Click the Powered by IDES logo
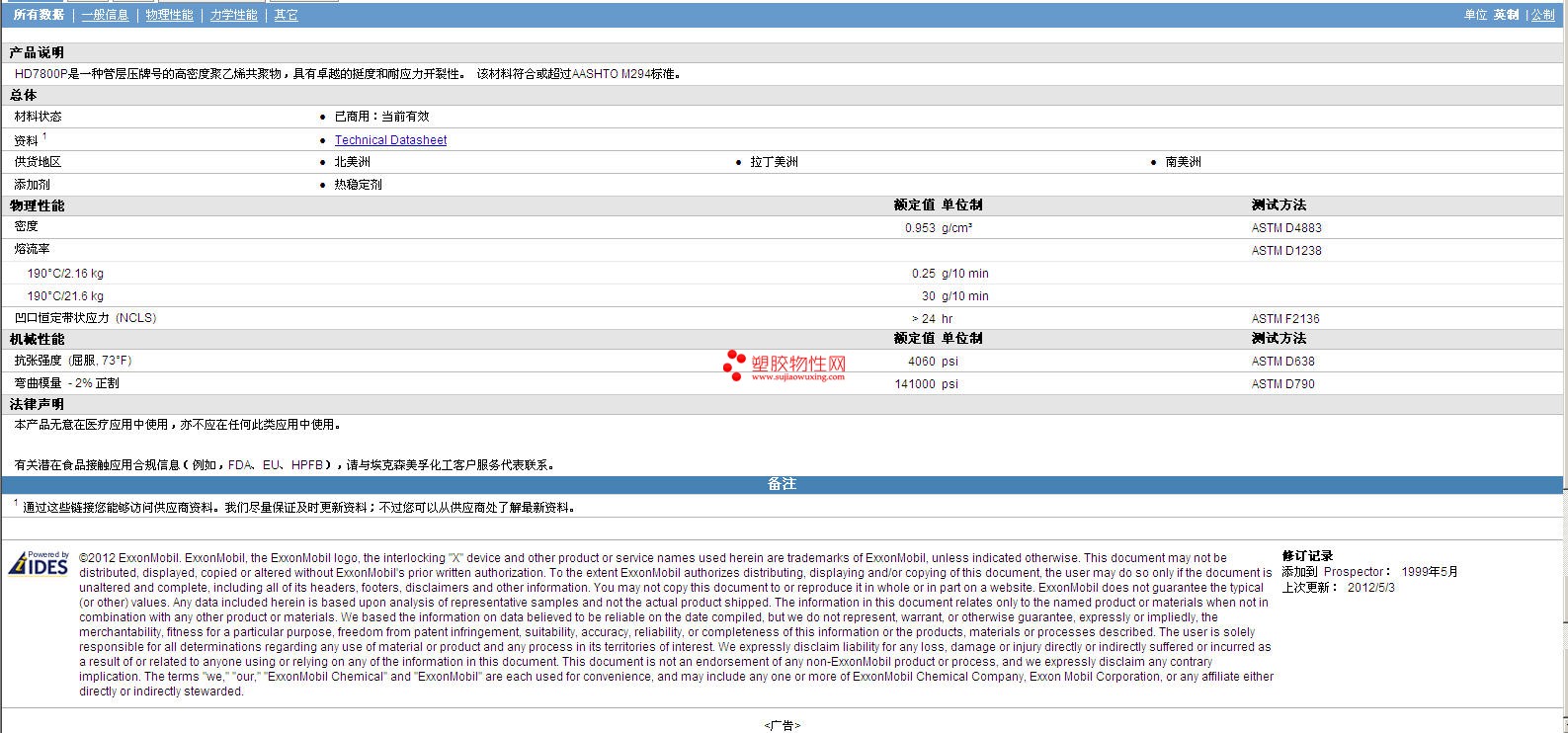1568x733 pixels. pos(39,563)
